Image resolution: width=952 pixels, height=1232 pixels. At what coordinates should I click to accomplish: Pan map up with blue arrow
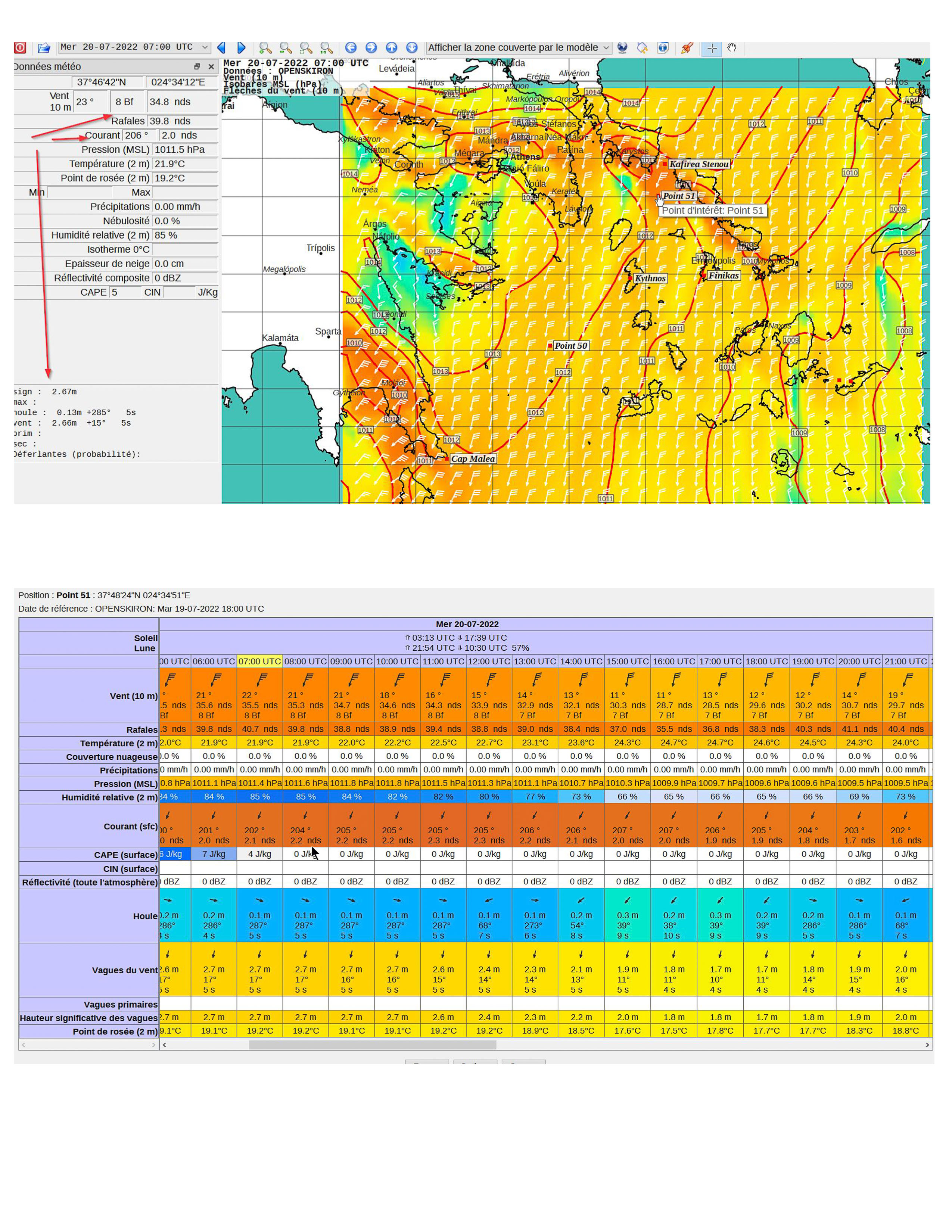(391, 48)
